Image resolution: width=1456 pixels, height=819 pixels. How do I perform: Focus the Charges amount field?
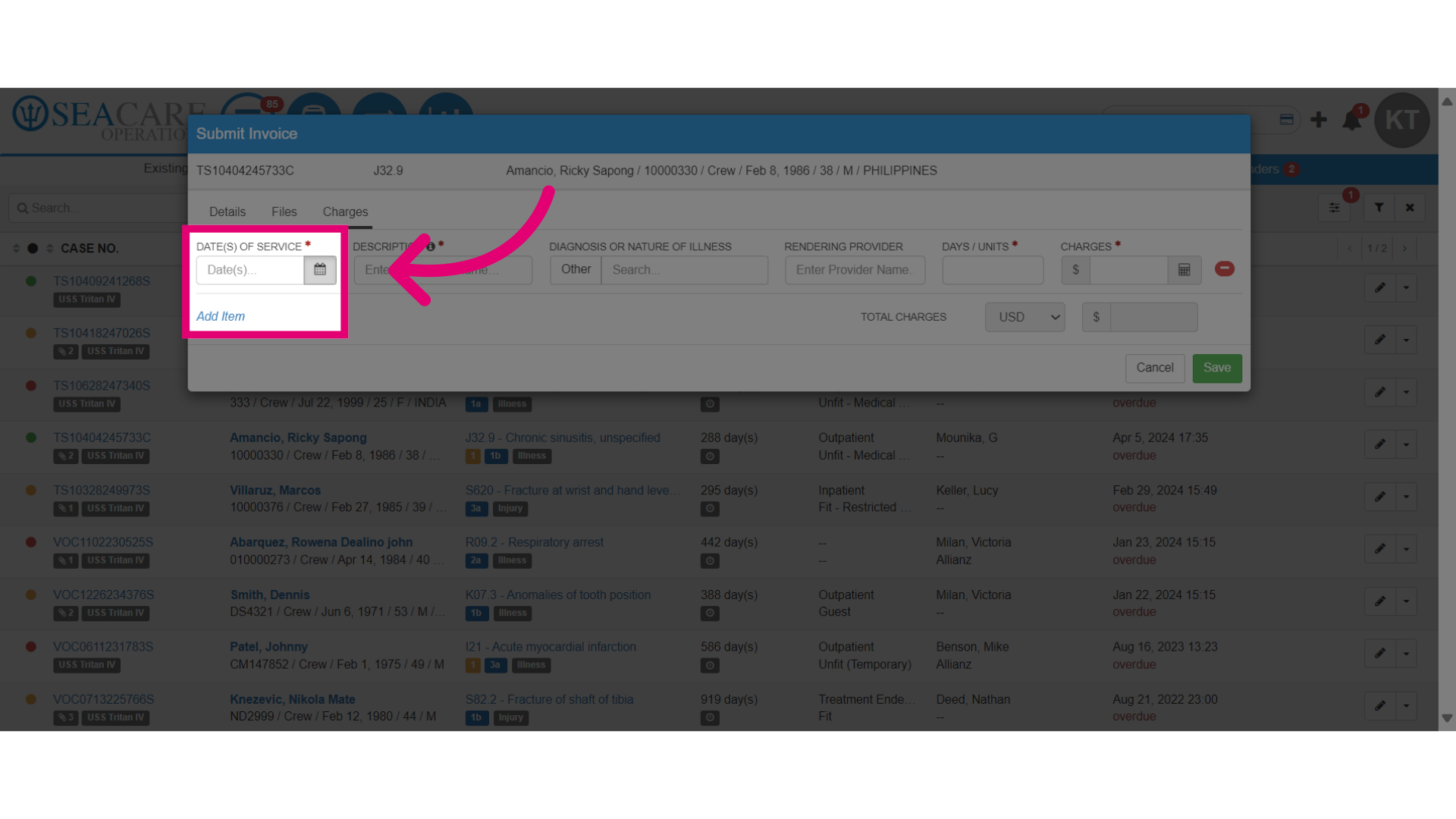pyautogui.click(x=1128, y=270)
